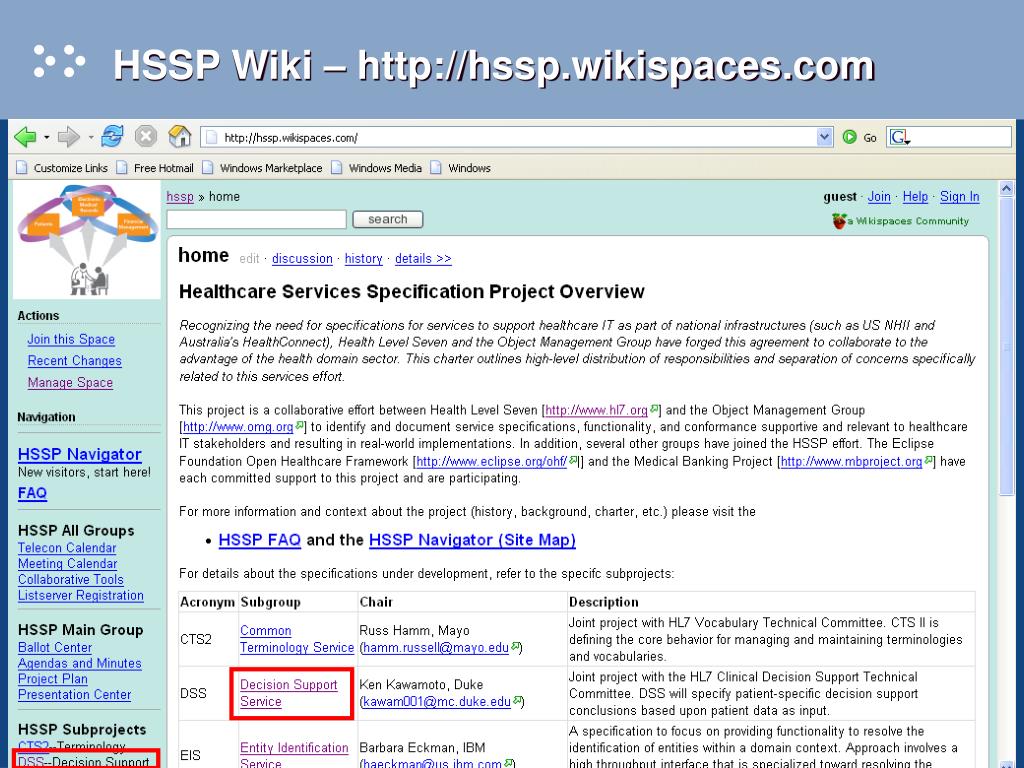Open the Telecon Calendar link
The image size is (1024, 768).
coord(67,548)
